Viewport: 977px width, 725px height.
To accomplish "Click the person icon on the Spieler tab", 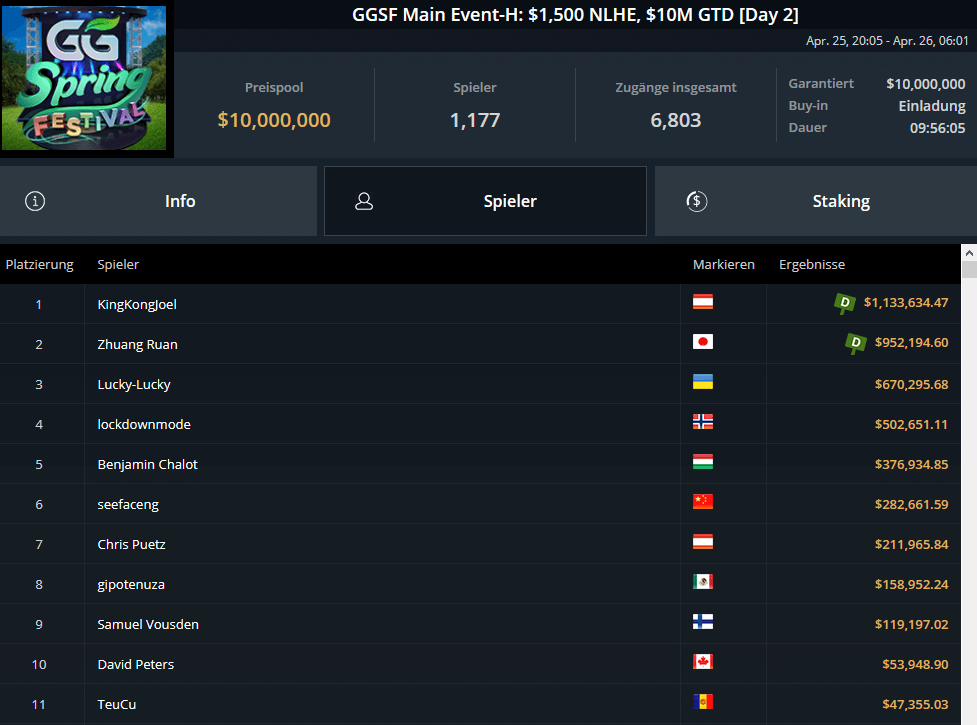I will coord(363,201).
